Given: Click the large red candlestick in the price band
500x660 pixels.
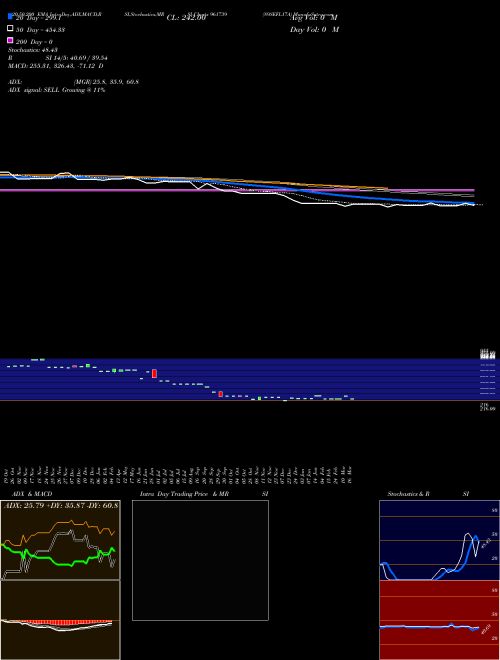Looking at the screenshot, I should click(154, 373).
